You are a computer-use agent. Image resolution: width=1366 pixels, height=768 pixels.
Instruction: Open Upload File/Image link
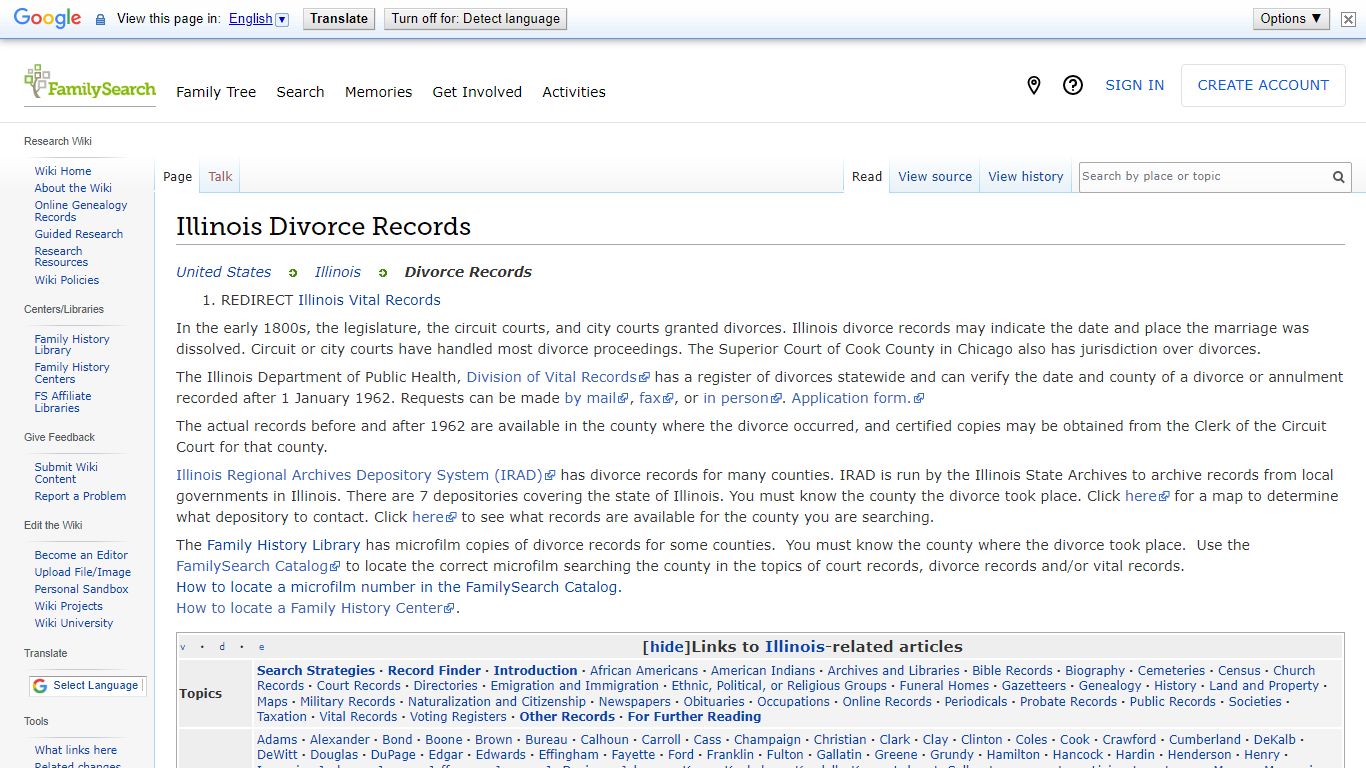point(83,572)
